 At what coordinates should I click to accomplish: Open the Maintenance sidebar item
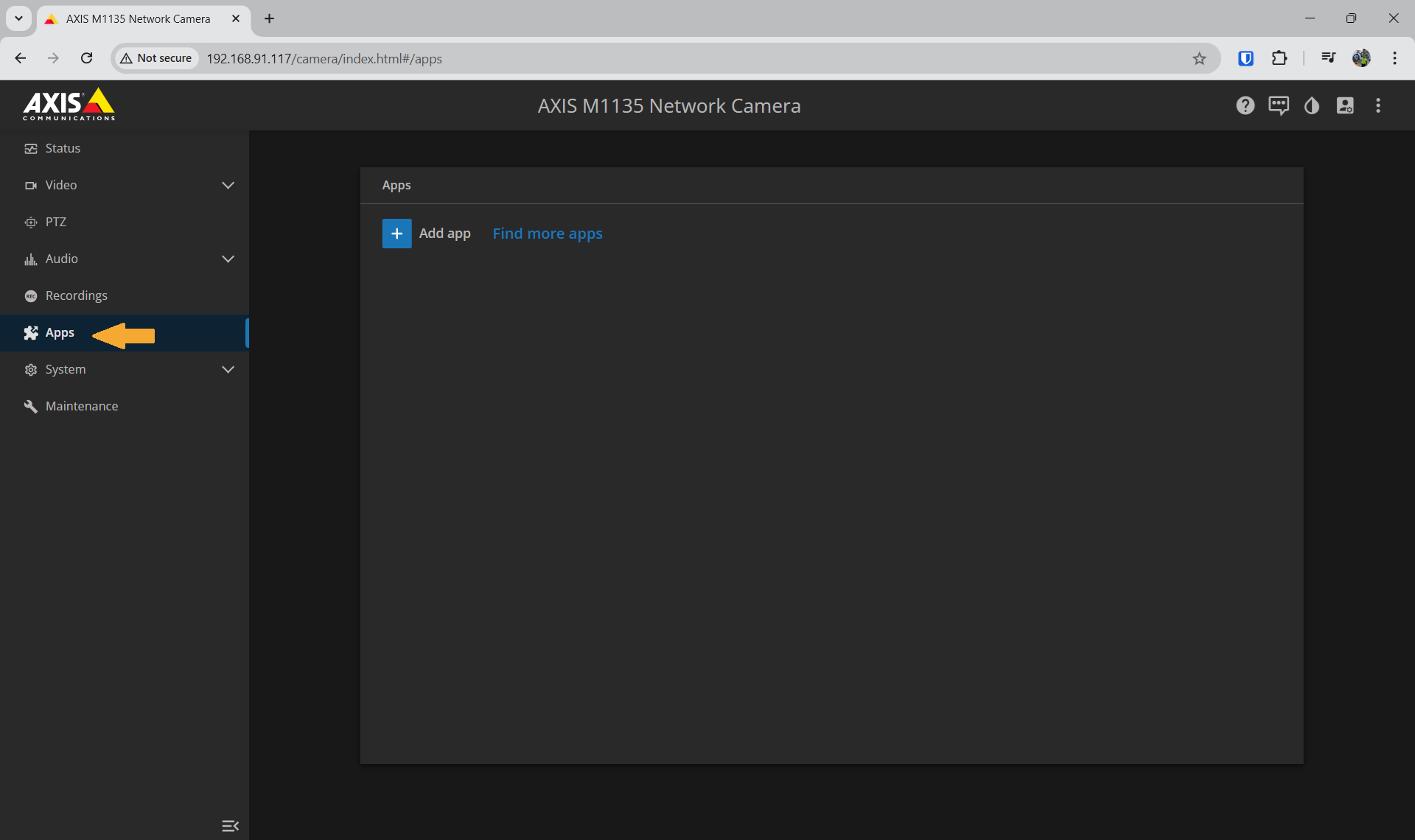point(125,406)
